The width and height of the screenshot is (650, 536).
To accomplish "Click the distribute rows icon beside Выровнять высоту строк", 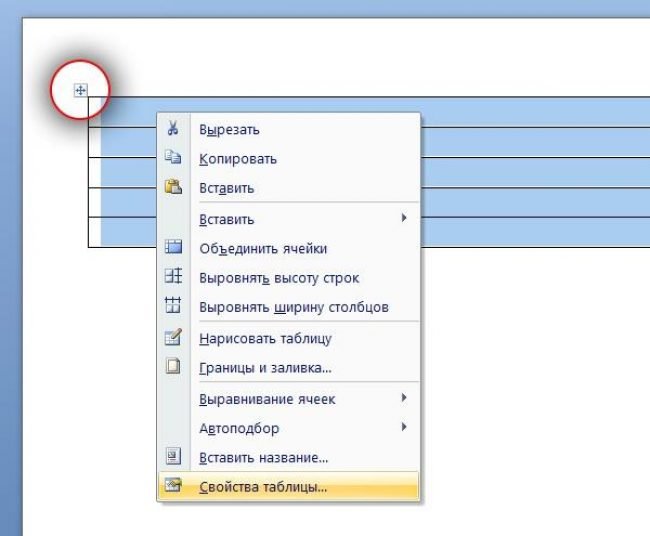I will coord(173,277).
